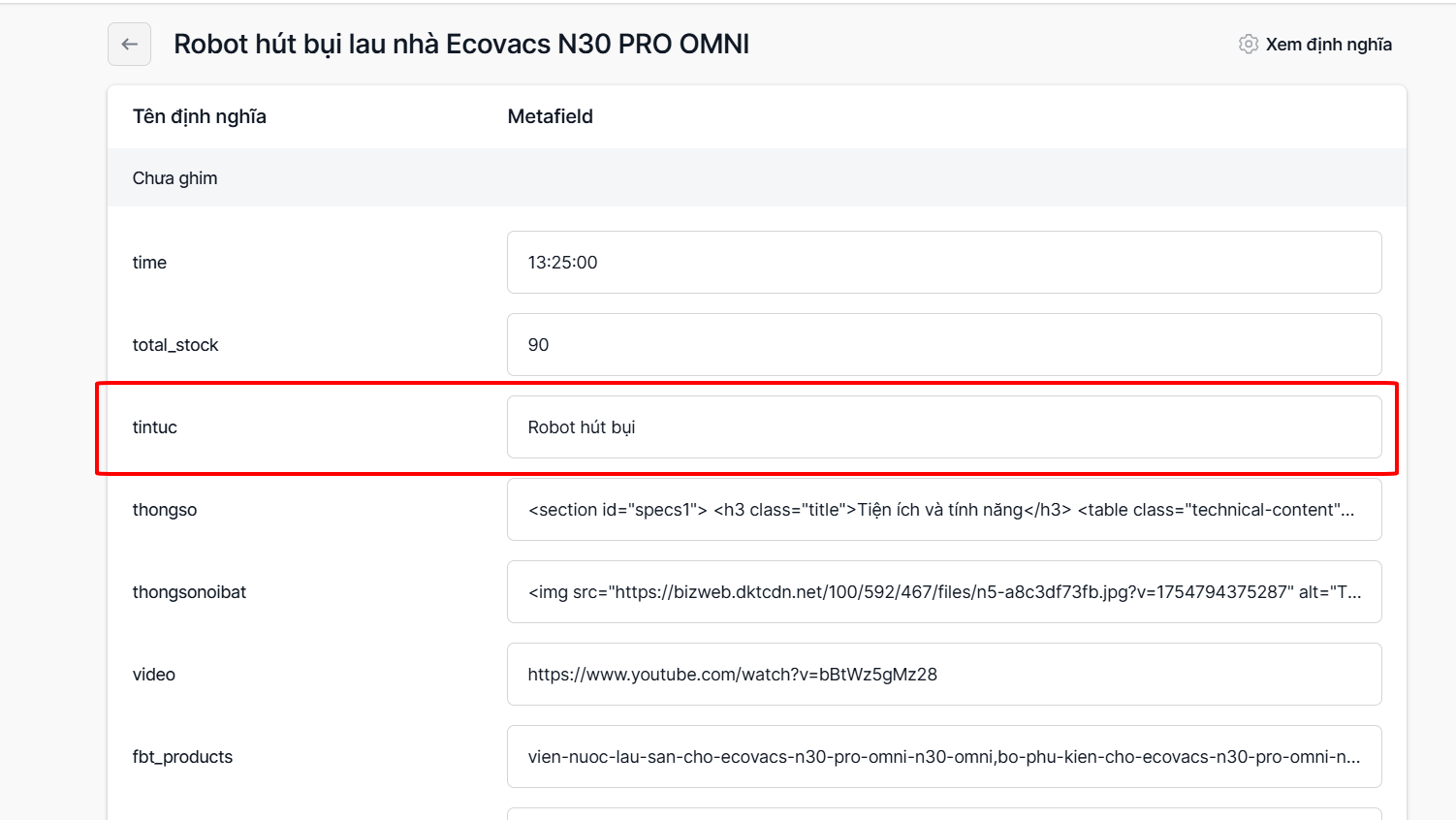Select the tintuc definition label
The image size is (1456, 820).
point(155,427)
